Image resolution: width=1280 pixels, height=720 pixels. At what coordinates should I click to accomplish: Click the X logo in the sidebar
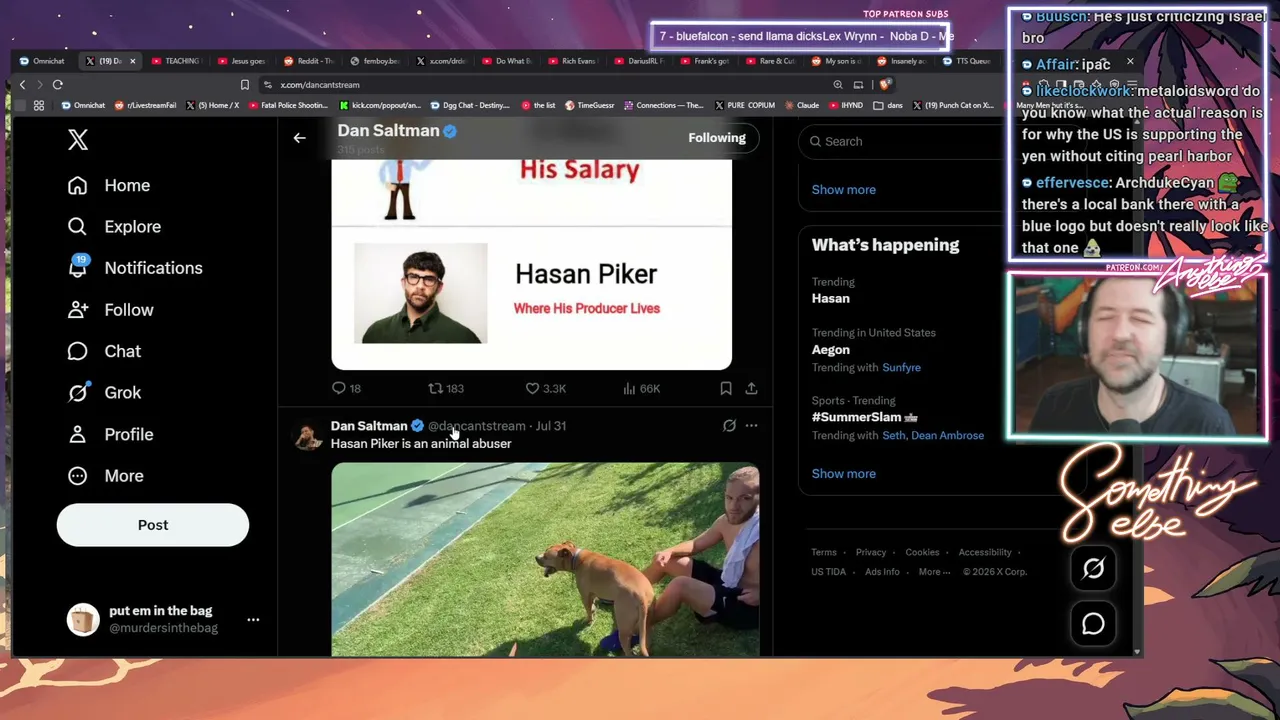(78, 140)
